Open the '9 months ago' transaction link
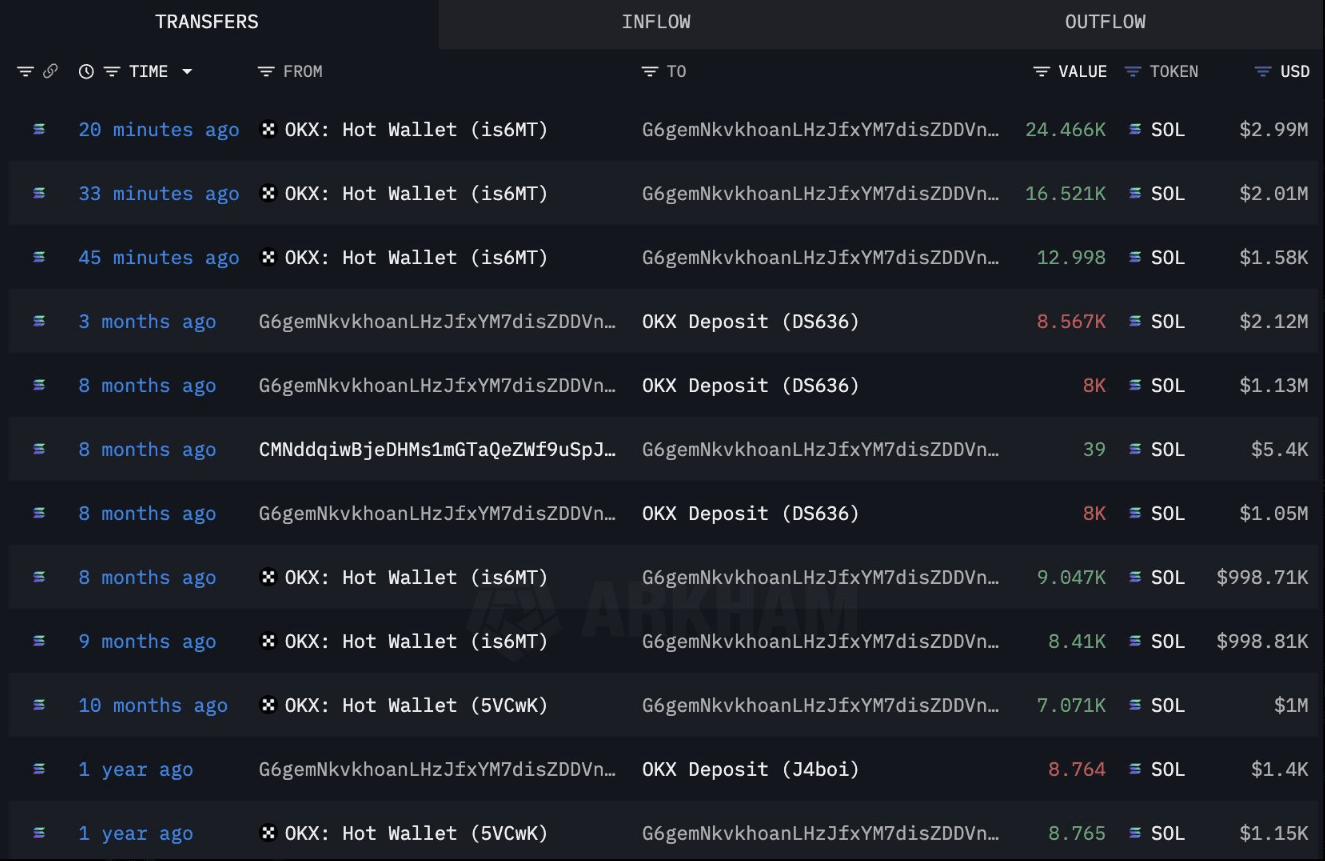The width and height of the screenshot is (1325, 861). [147, 642]
